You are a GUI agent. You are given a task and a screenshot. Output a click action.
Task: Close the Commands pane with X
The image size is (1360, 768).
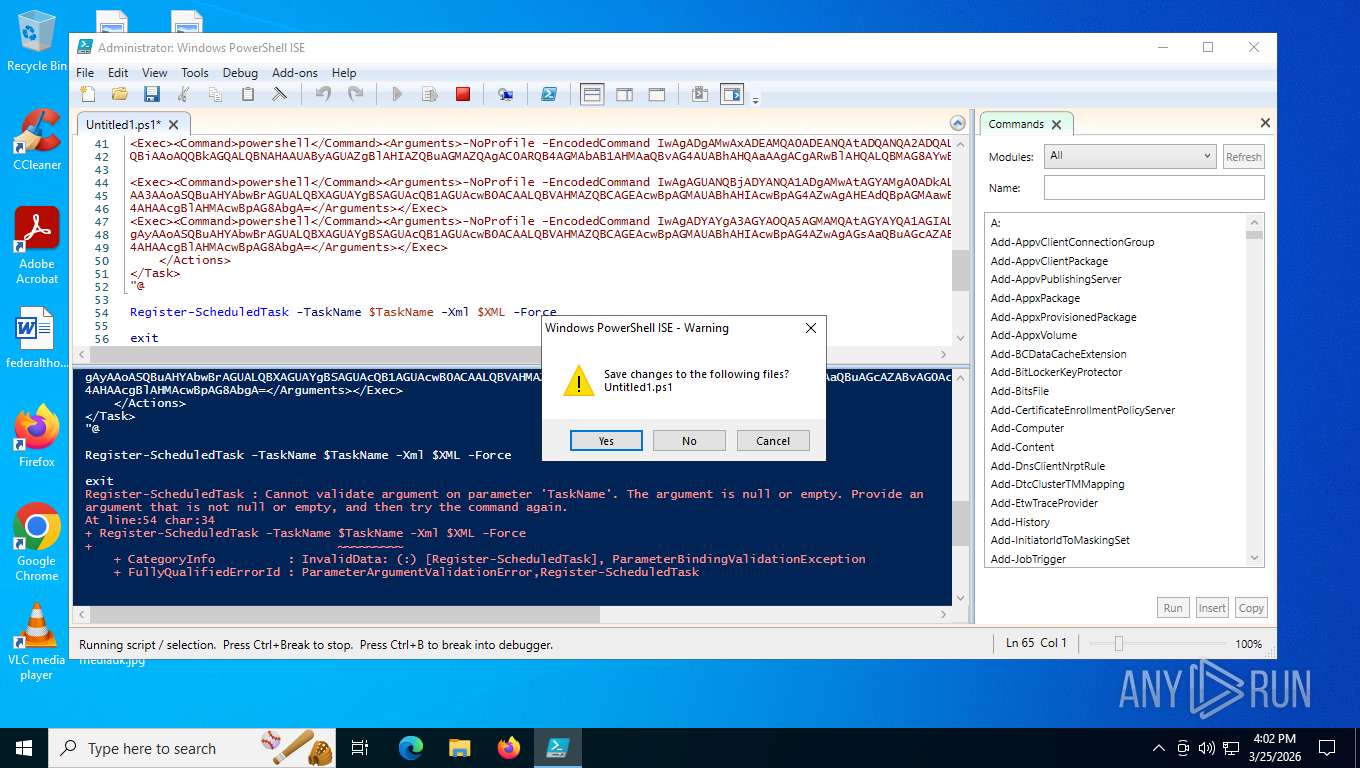[1265, 123]
